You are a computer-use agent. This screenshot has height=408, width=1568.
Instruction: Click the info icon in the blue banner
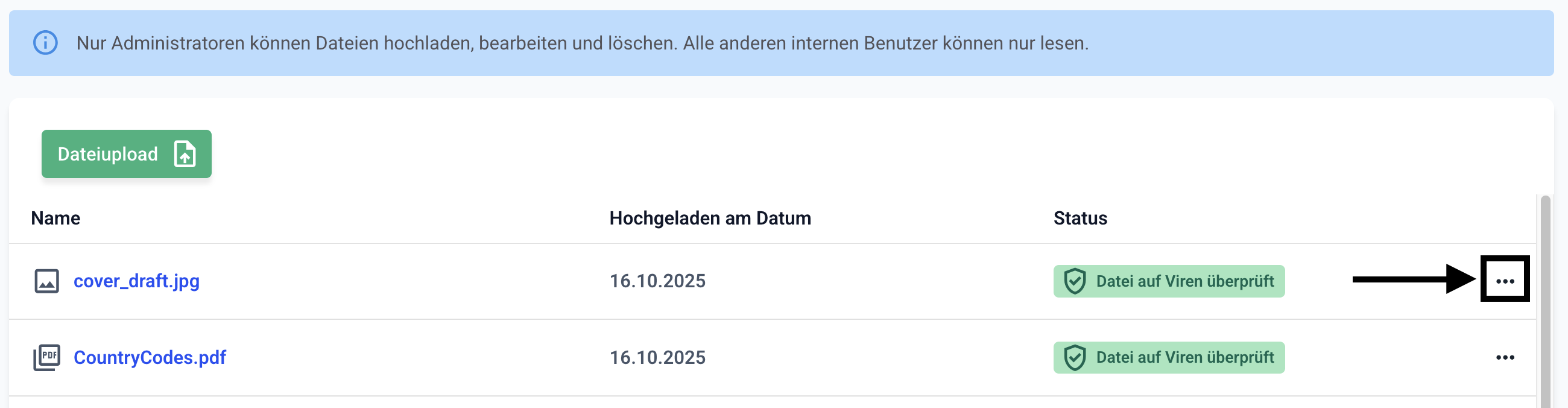click(45, 43)
